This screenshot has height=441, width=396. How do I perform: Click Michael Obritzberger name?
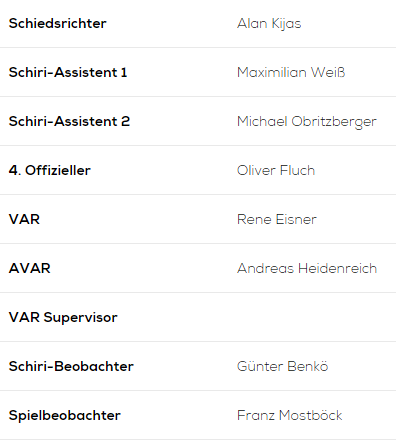click(307, 122)
